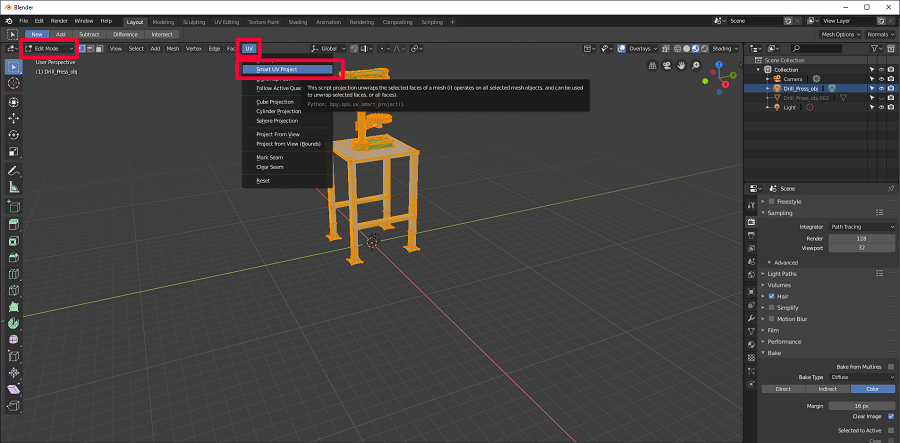
Task: Switch to solid viewport shading
Action: (x=686, y=49)
